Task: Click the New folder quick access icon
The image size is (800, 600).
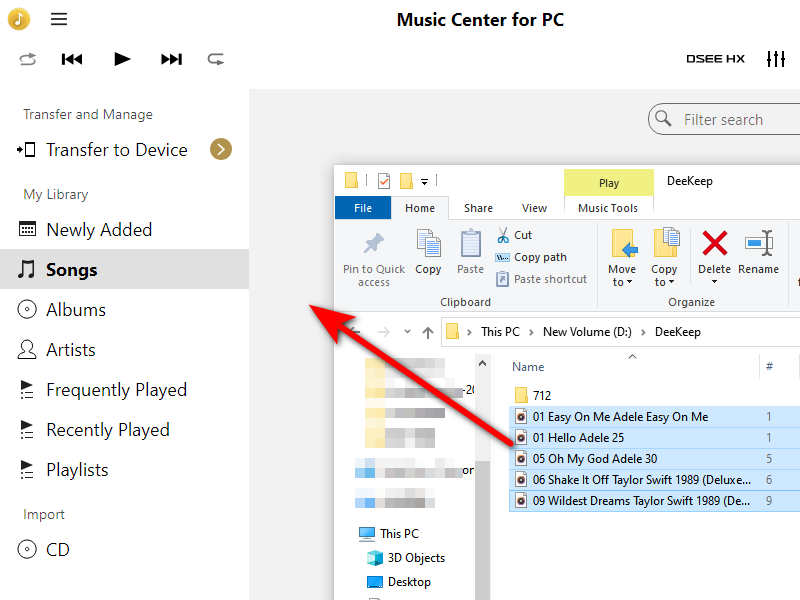Action: (x=406, y=181)
